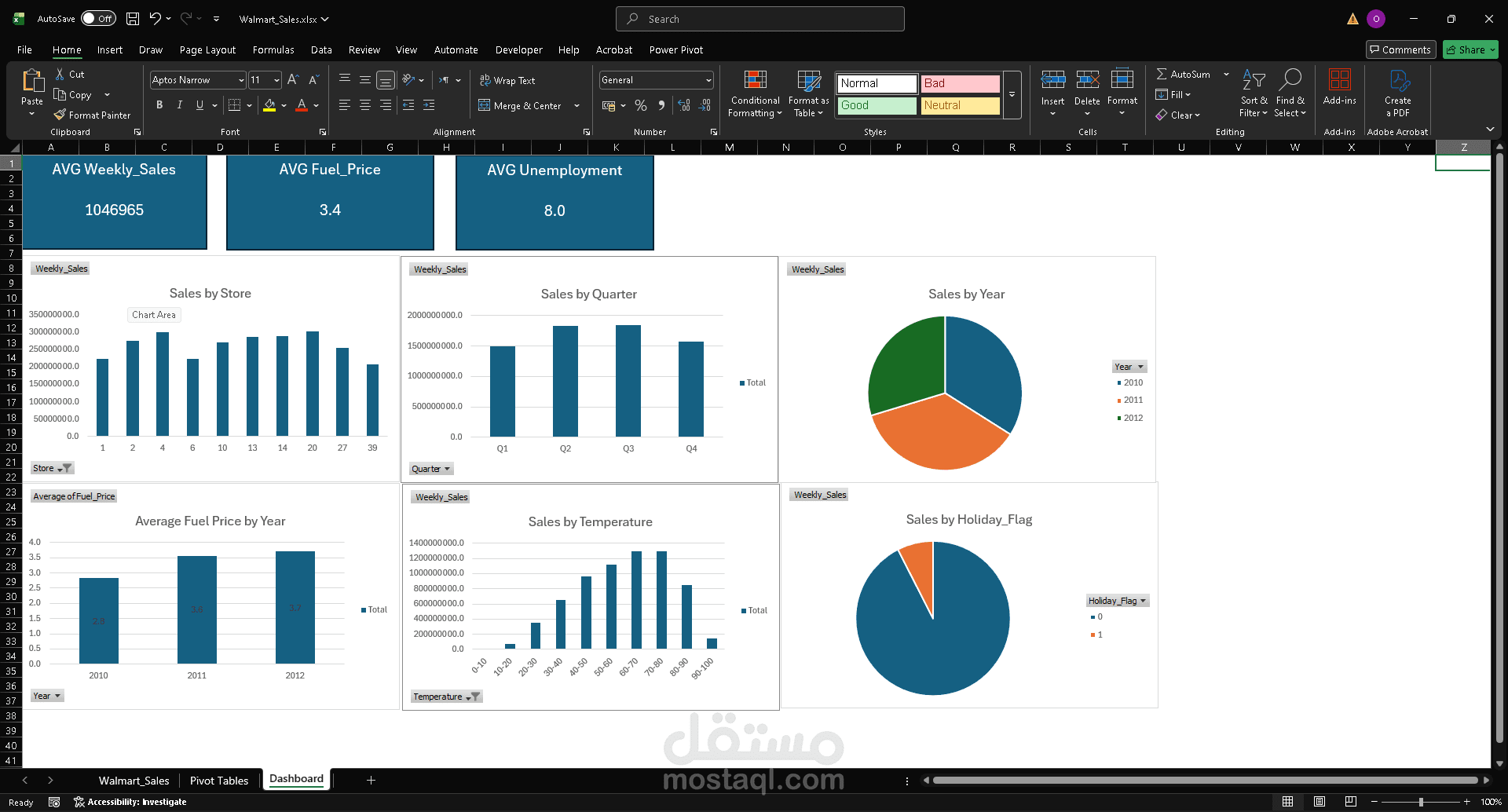Click Delete cells icon
Viewport: 1508px width, 812px height.
pyautogui.click(x=1087, y=79)
